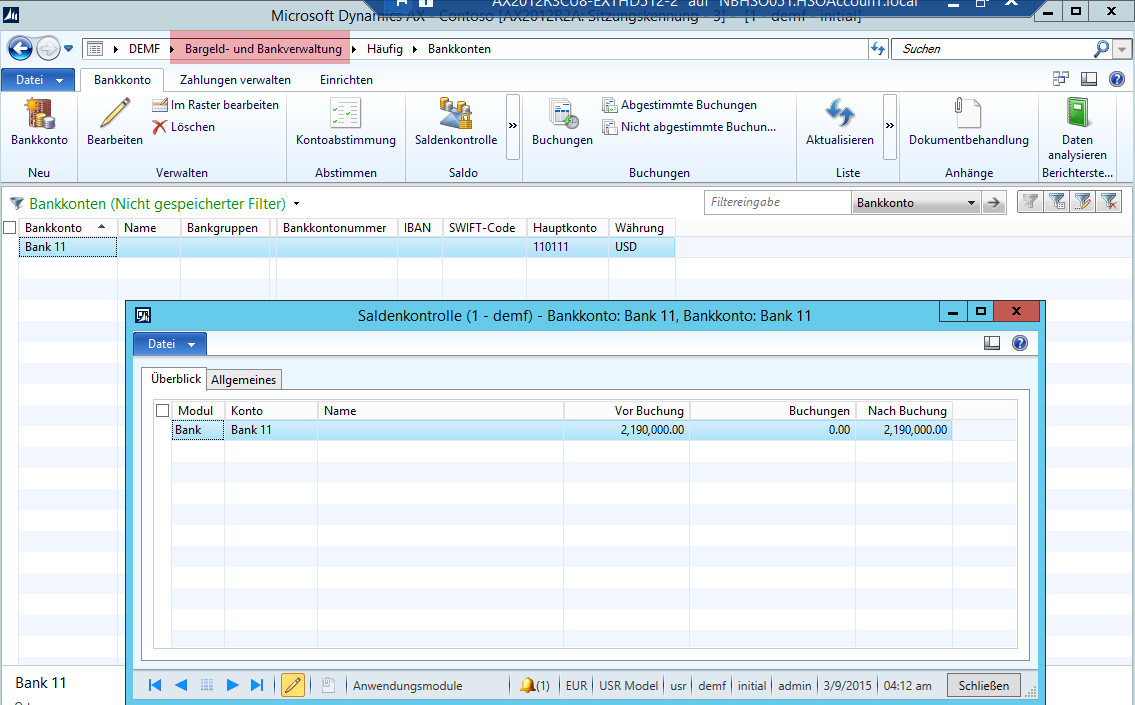The image size is (1135, 705).
Task: Toggle the edit mode pencil in status bar
Action: tap(293, 685)
